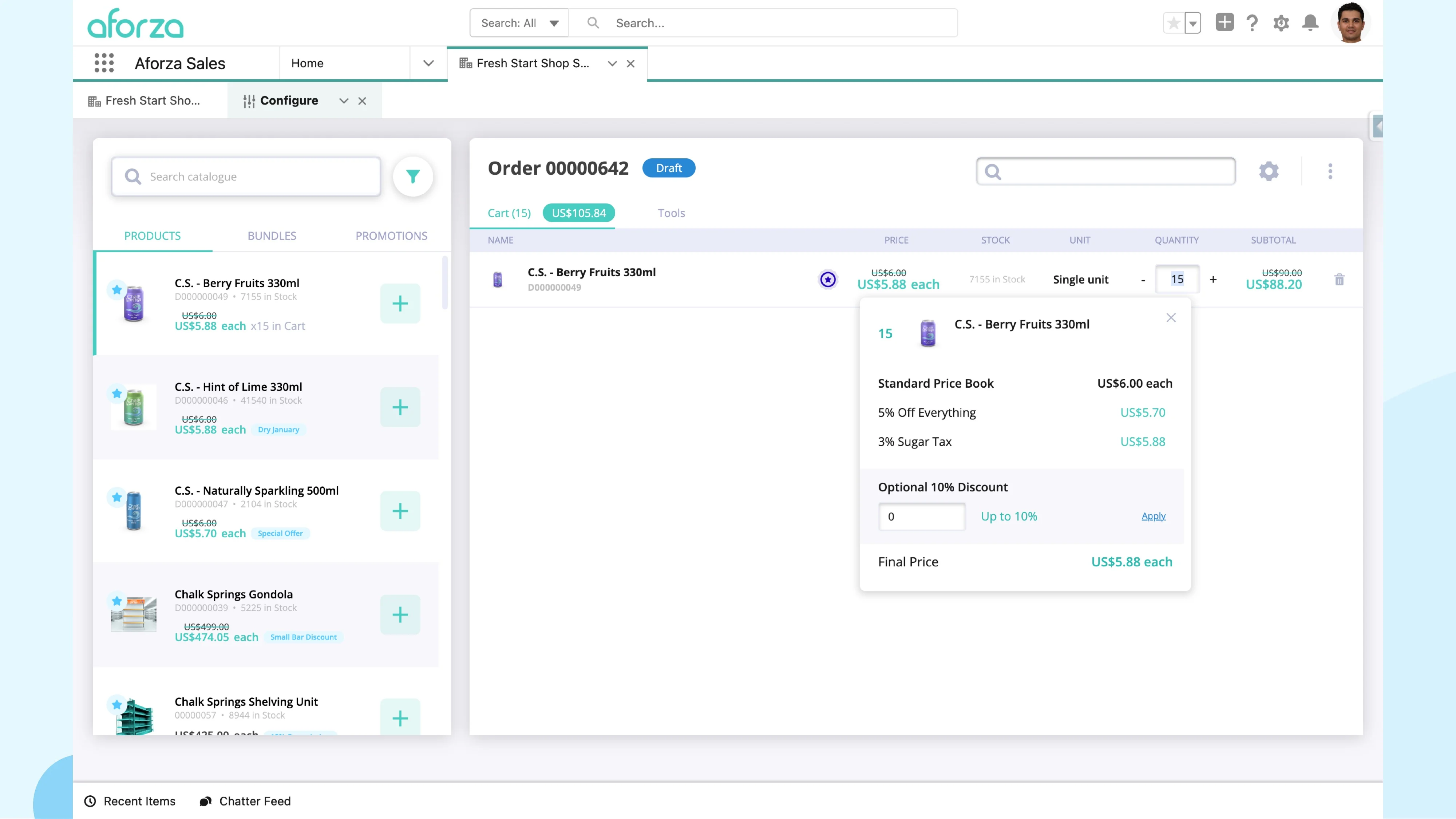
Task: Switch to the BUNDLES catalogue tab
Action: coord(272,236)
